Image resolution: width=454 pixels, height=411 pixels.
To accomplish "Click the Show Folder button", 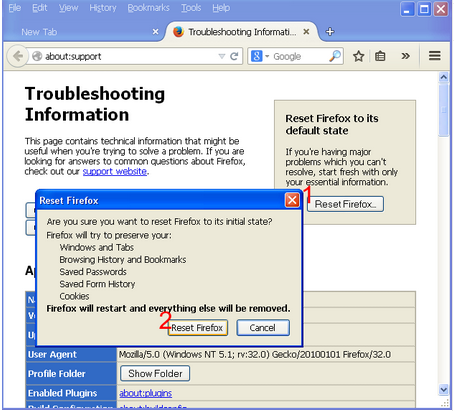I will click(x=155, y=373).
